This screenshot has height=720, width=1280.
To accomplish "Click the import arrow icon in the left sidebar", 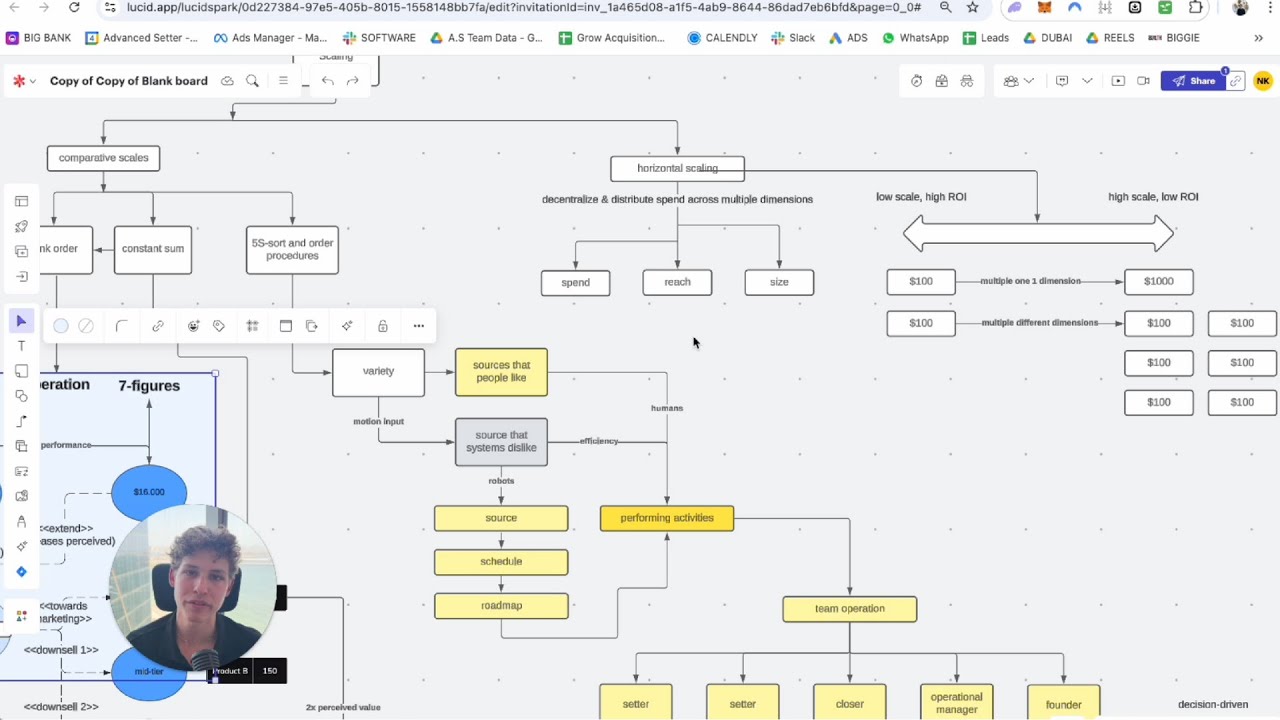I will 21,277.
